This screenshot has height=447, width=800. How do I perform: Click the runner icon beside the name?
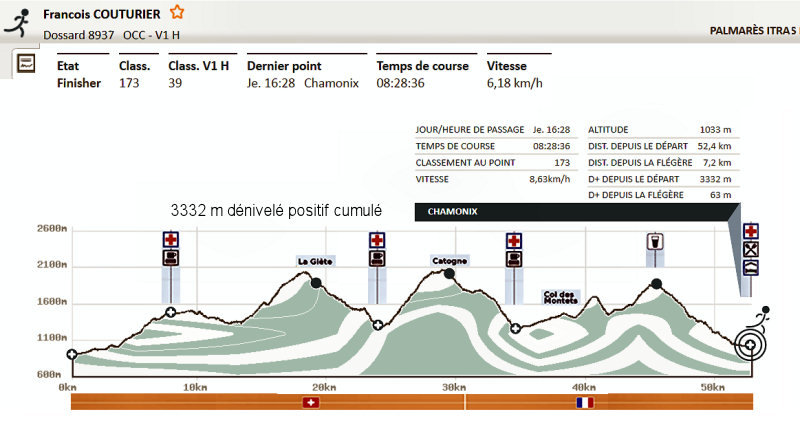click(x=18, y=23)
